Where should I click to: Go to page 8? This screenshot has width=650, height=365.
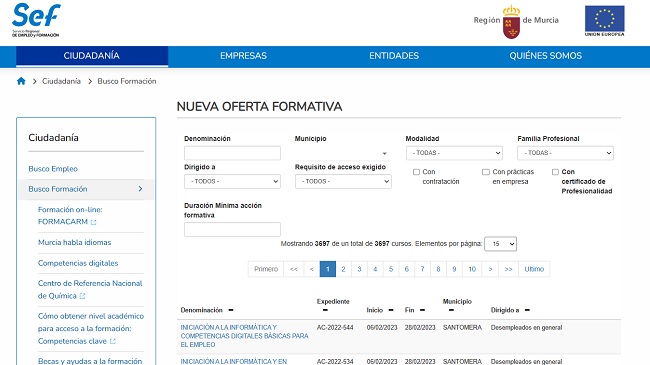click(438, 269)
